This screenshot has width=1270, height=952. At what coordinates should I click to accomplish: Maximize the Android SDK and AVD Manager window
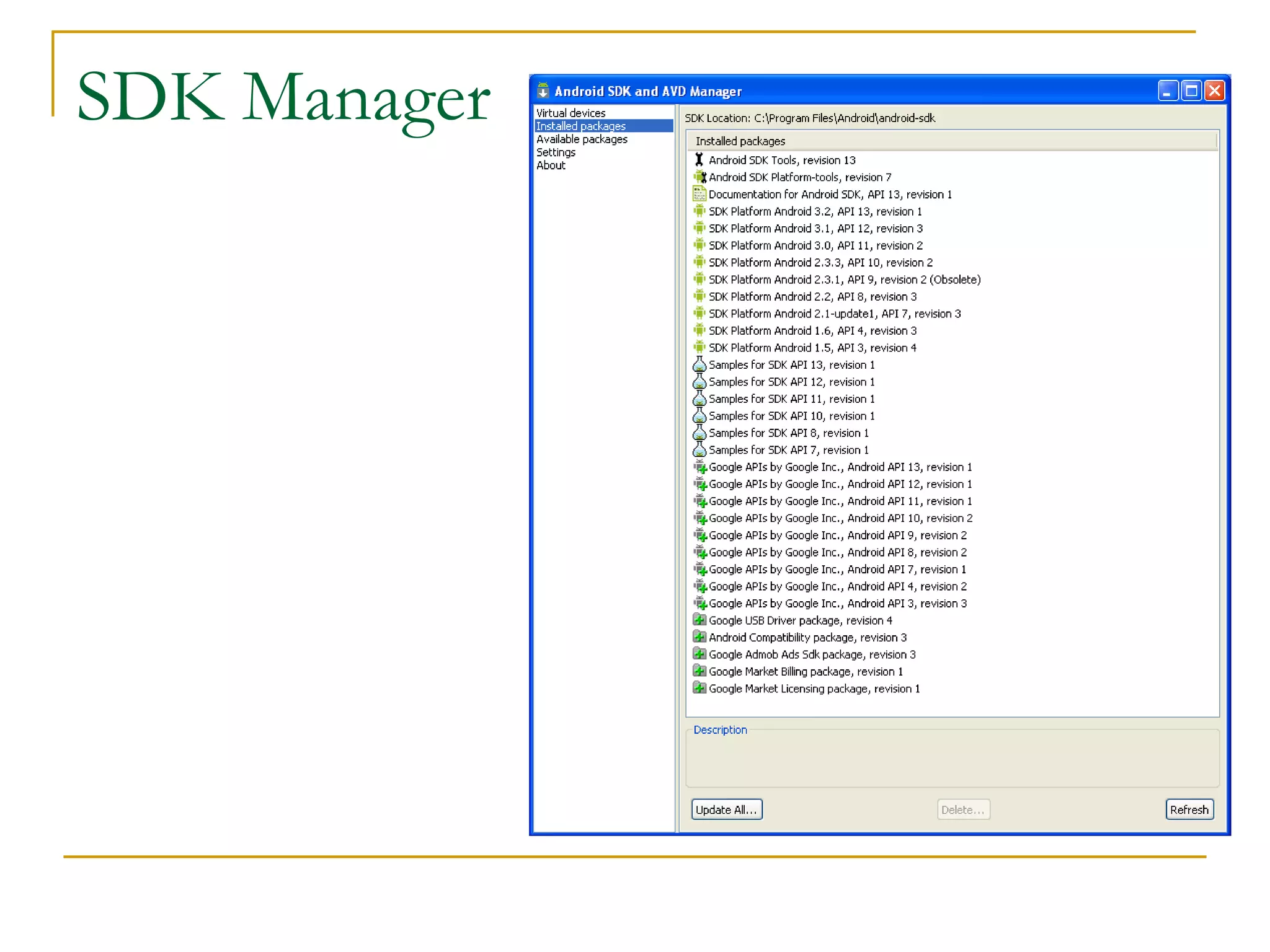point(1191,91)
